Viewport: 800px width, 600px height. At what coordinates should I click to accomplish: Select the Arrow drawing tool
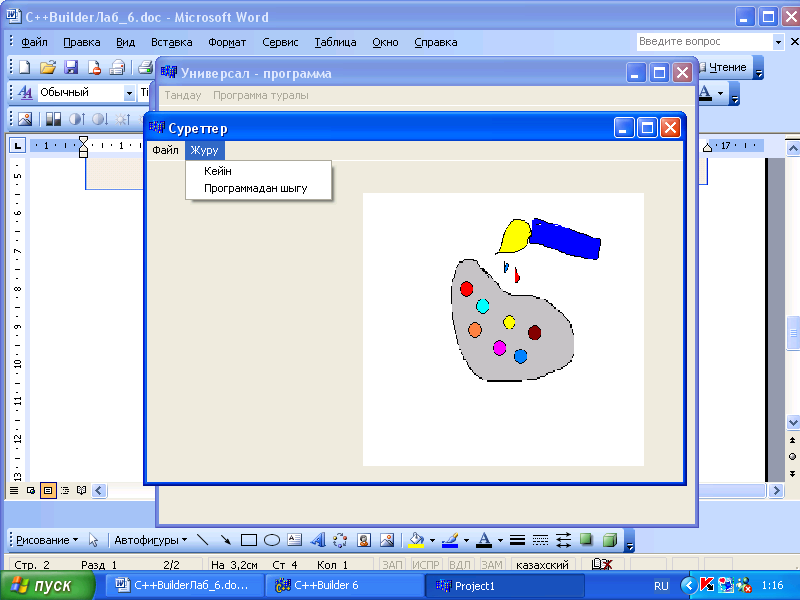click(x=225, y=540)
